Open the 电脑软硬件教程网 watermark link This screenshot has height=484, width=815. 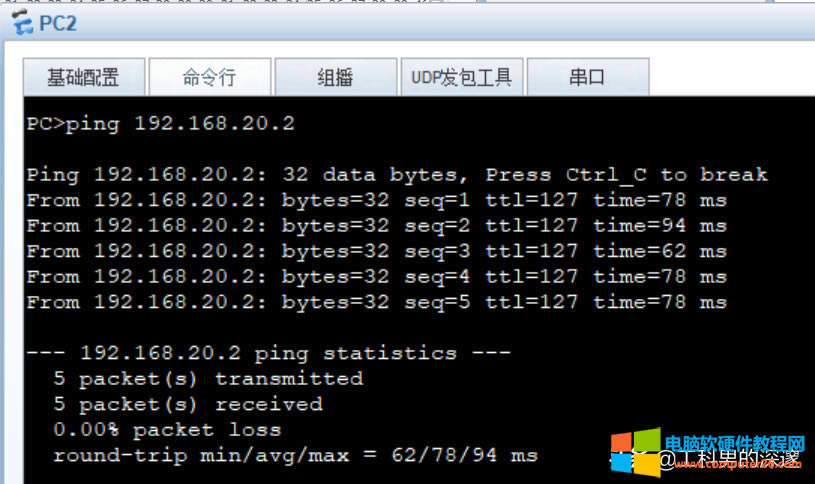[734, 443]
